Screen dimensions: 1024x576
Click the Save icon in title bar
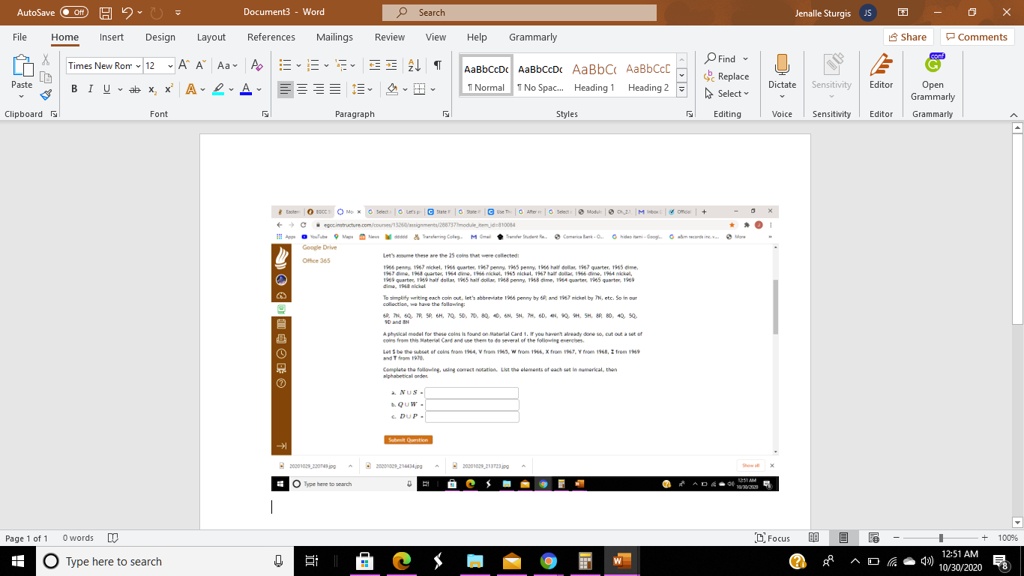(x=105, y=13)
